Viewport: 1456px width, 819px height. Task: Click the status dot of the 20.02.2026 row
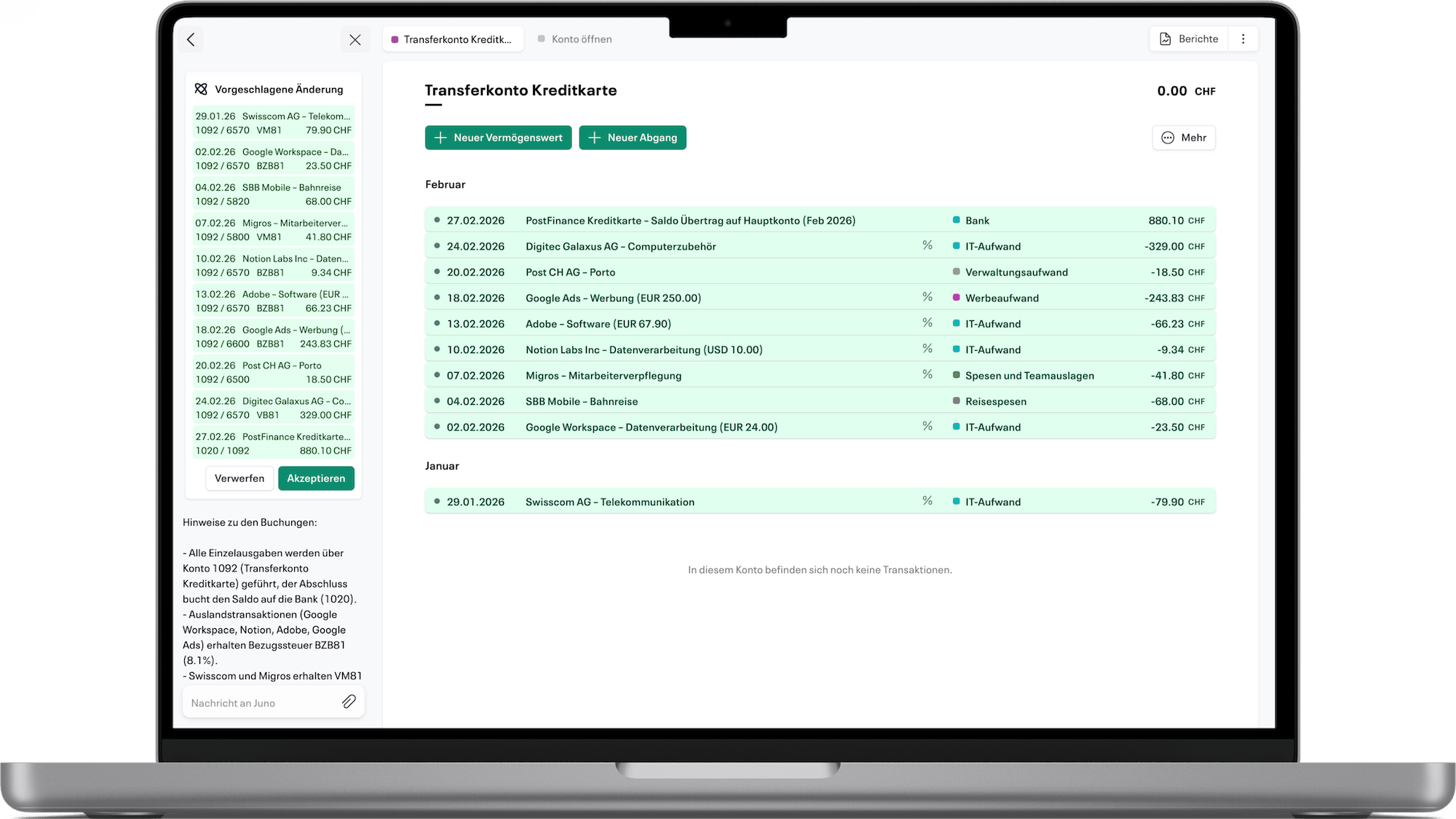tap(437, 272)
